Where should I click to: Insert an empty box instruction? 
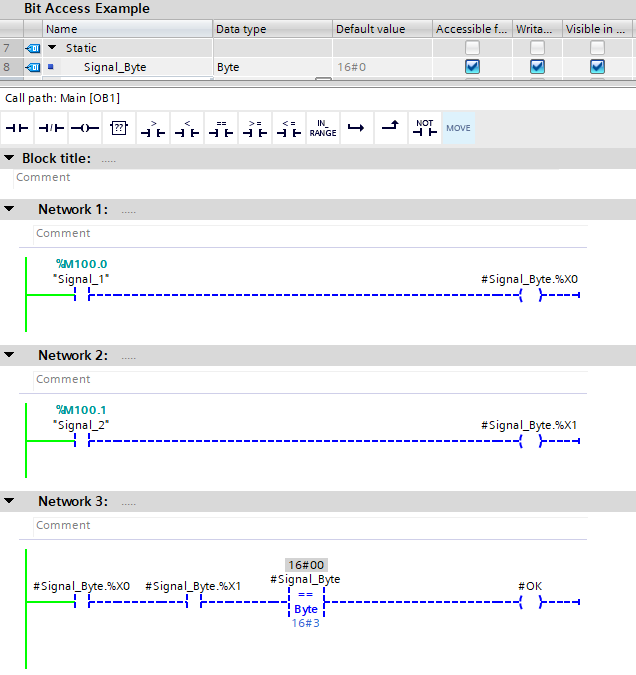pos(119,128)
